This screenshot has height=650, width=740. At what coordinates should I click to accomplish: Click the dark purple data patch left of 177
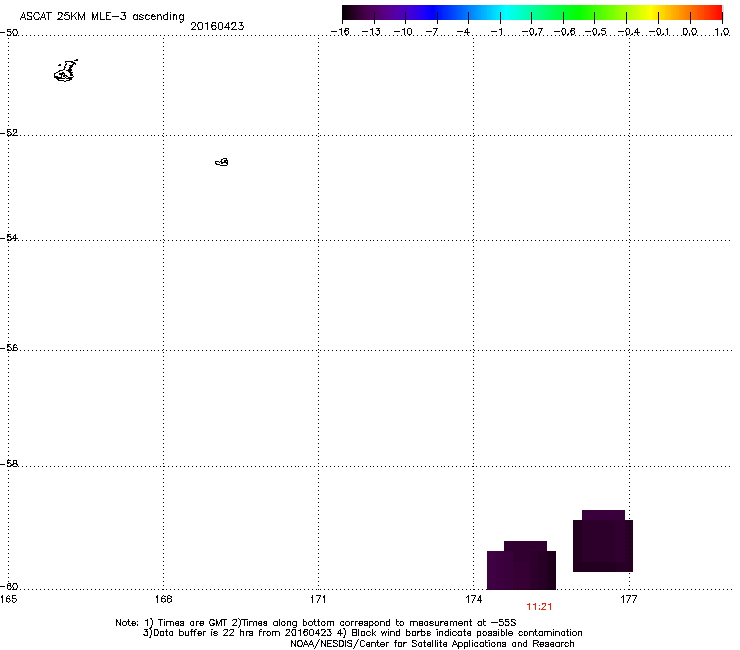[603, 541]
